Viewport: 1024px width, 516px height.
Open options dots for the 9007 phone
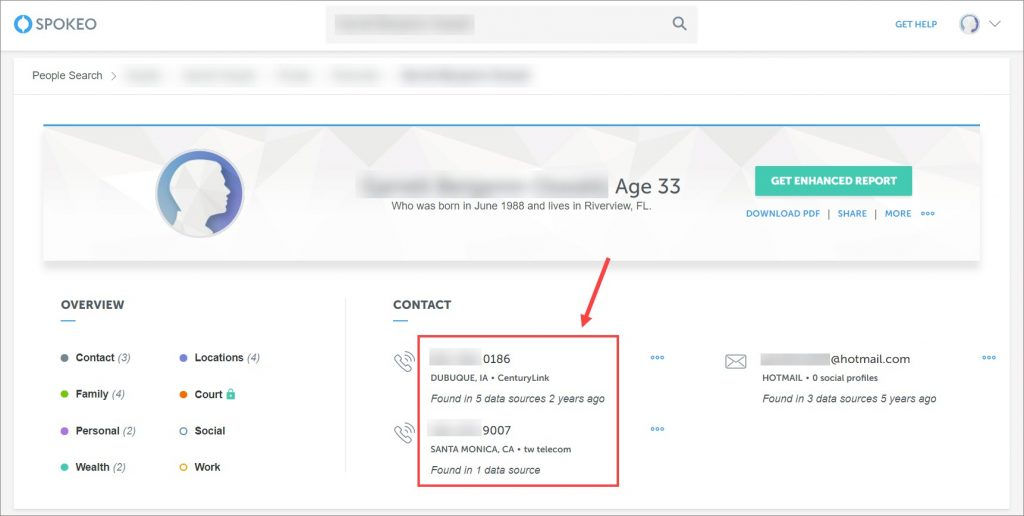tap(657, 429)
